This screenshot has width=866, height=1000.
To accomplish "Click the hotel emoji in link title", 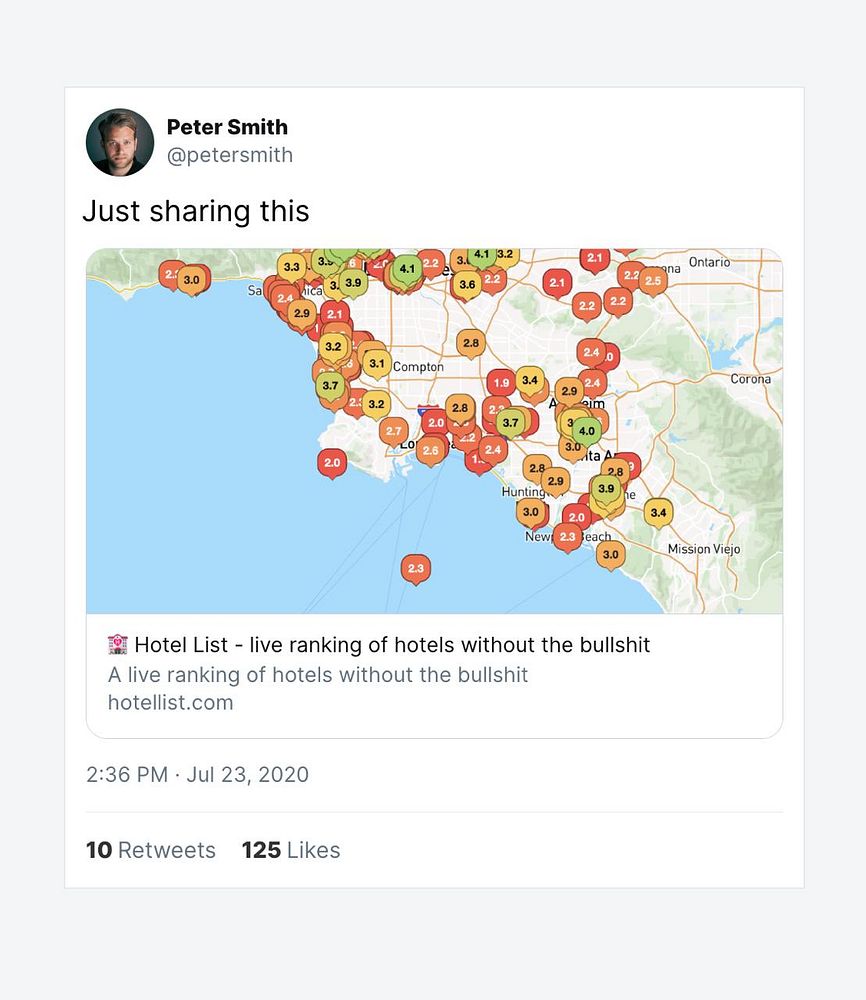I will [x=118, y=645].
